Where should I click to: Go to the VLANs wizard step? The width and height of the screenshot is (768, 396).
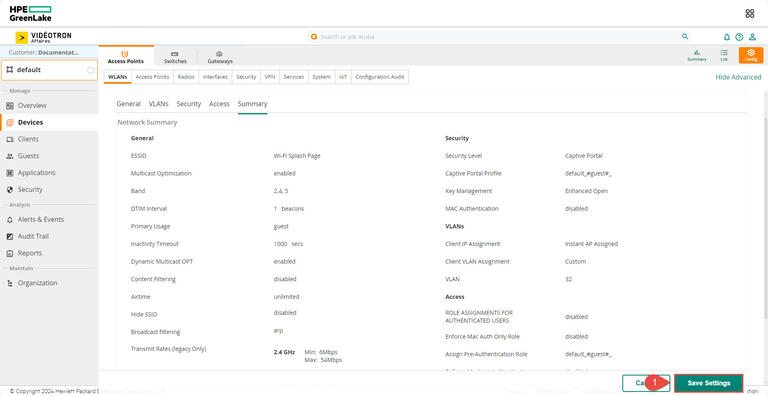(x=158, y=104)
